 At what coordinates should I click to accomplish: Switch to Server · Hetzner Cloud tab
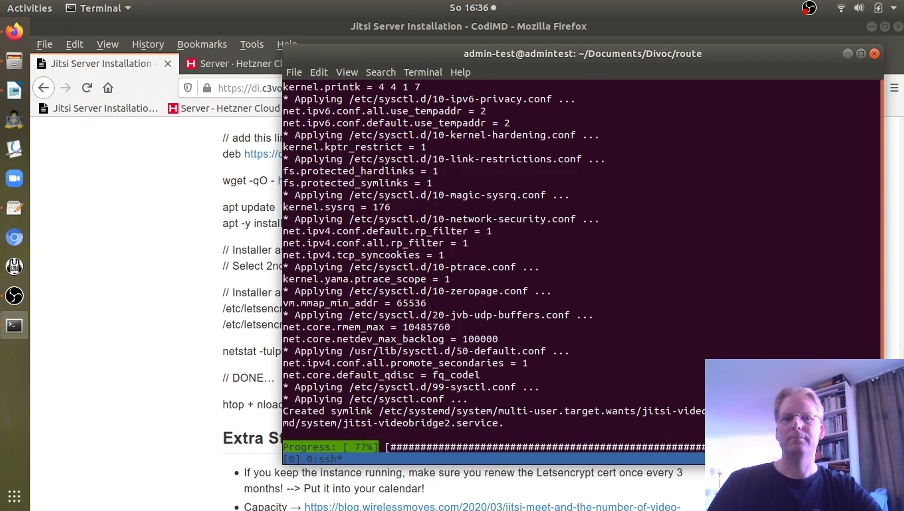point(232,63)
